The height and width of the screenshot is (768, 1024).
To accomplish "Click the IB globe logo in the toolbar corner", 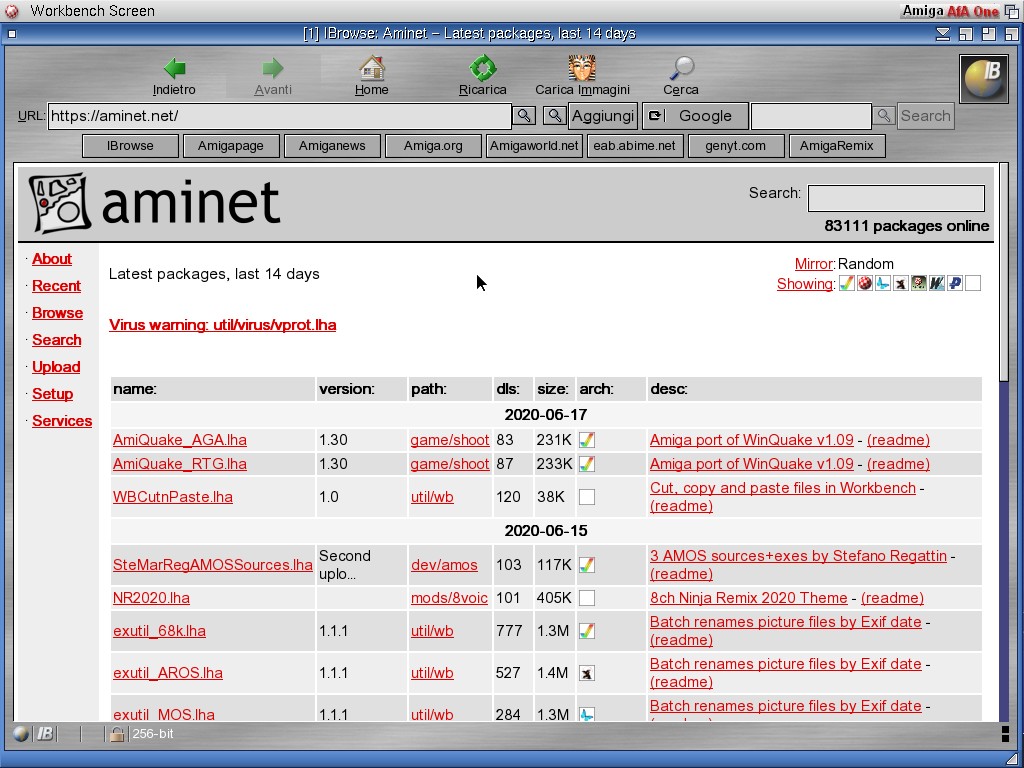I will pyautogui.click(x=983, y=79).
